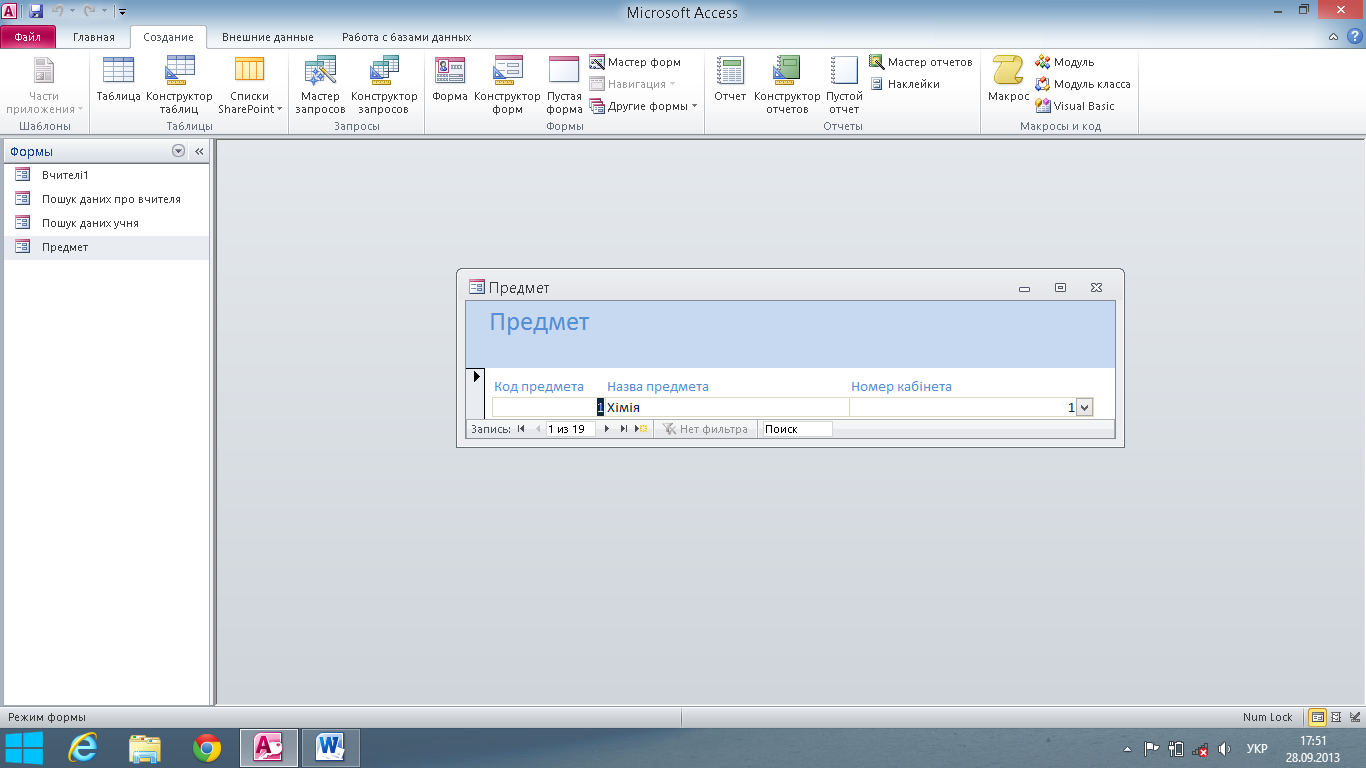
Task: Create a Blank Report (Пустой отчет)
Action: [844, 85]
